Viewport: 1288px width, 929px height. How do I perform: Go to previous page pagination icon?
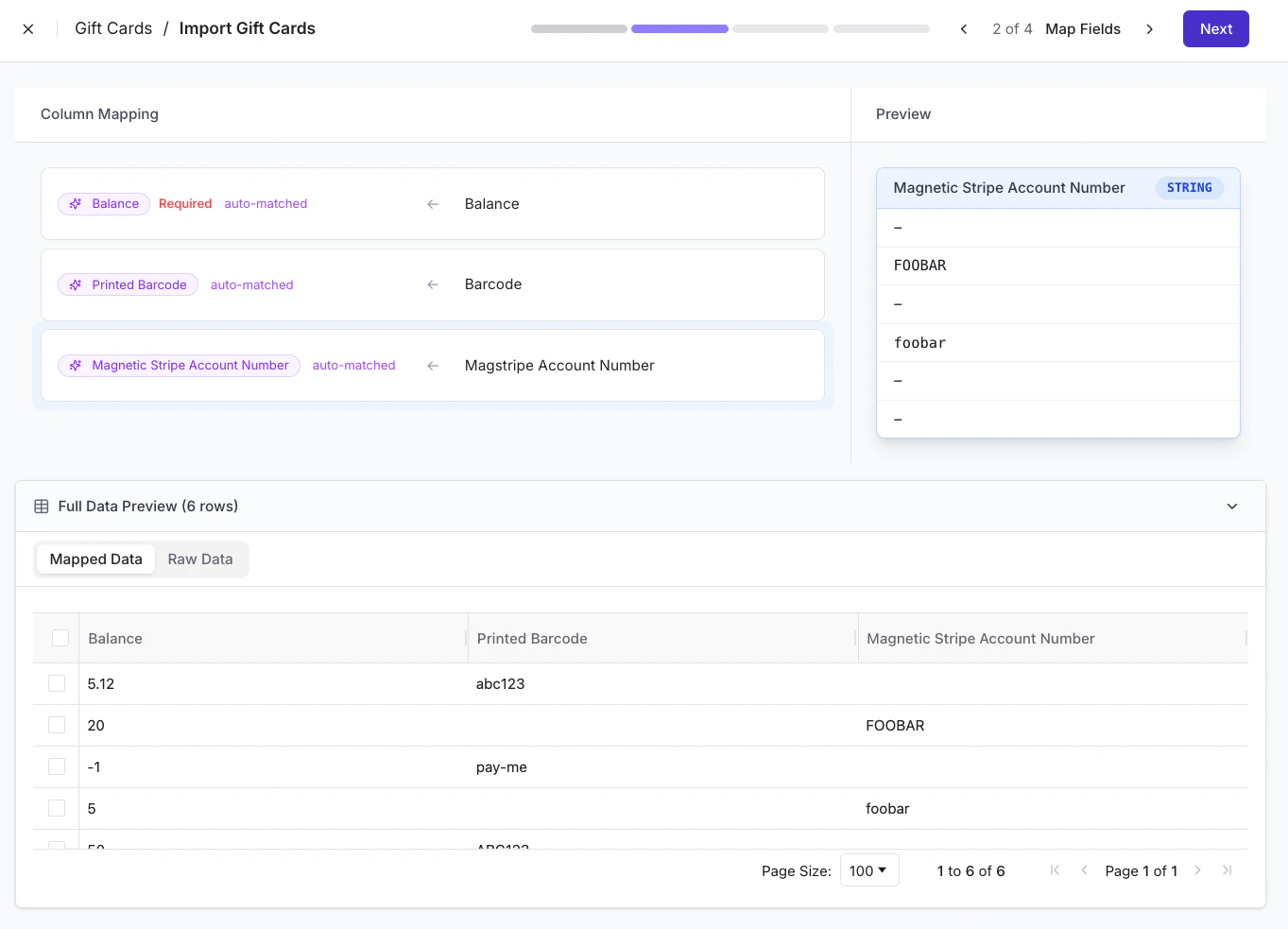tap(1085, 870)
